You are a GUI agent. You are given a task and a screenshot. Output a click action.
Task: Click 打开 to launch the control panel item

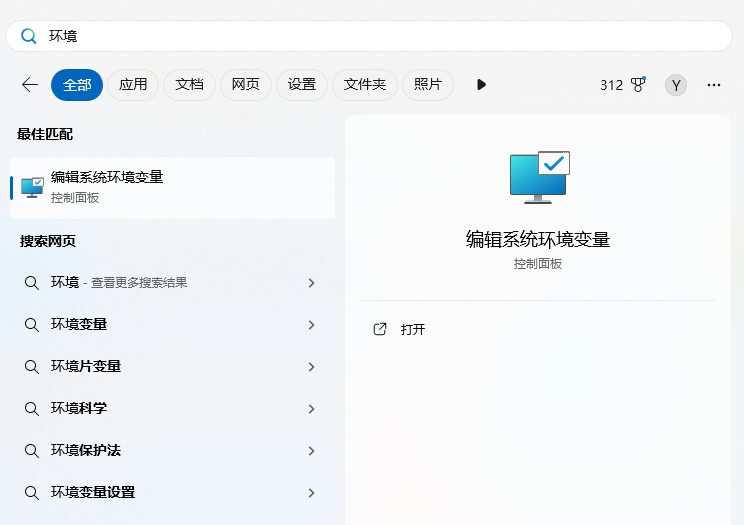413,329
